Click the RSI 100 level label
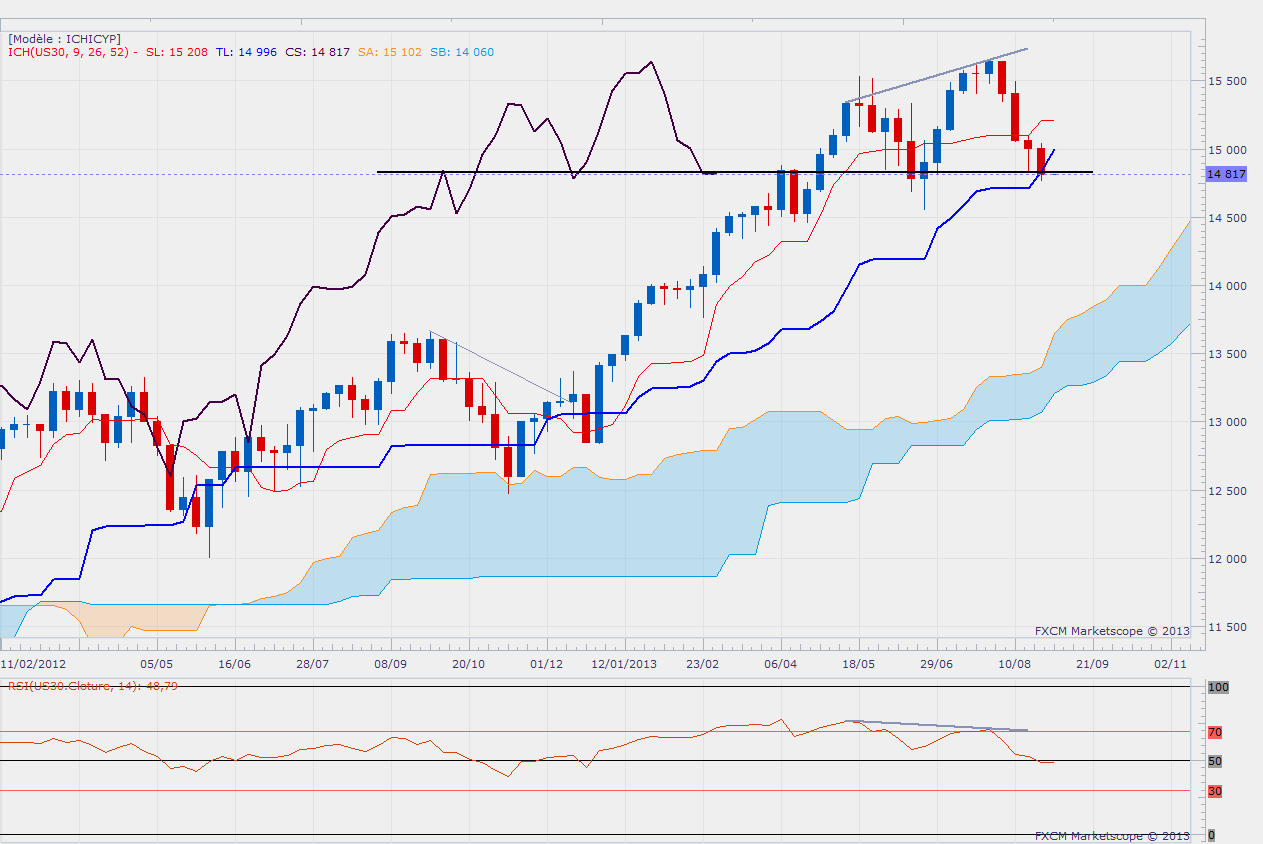Screen dimensions: 1263x844 point(1217,688)
